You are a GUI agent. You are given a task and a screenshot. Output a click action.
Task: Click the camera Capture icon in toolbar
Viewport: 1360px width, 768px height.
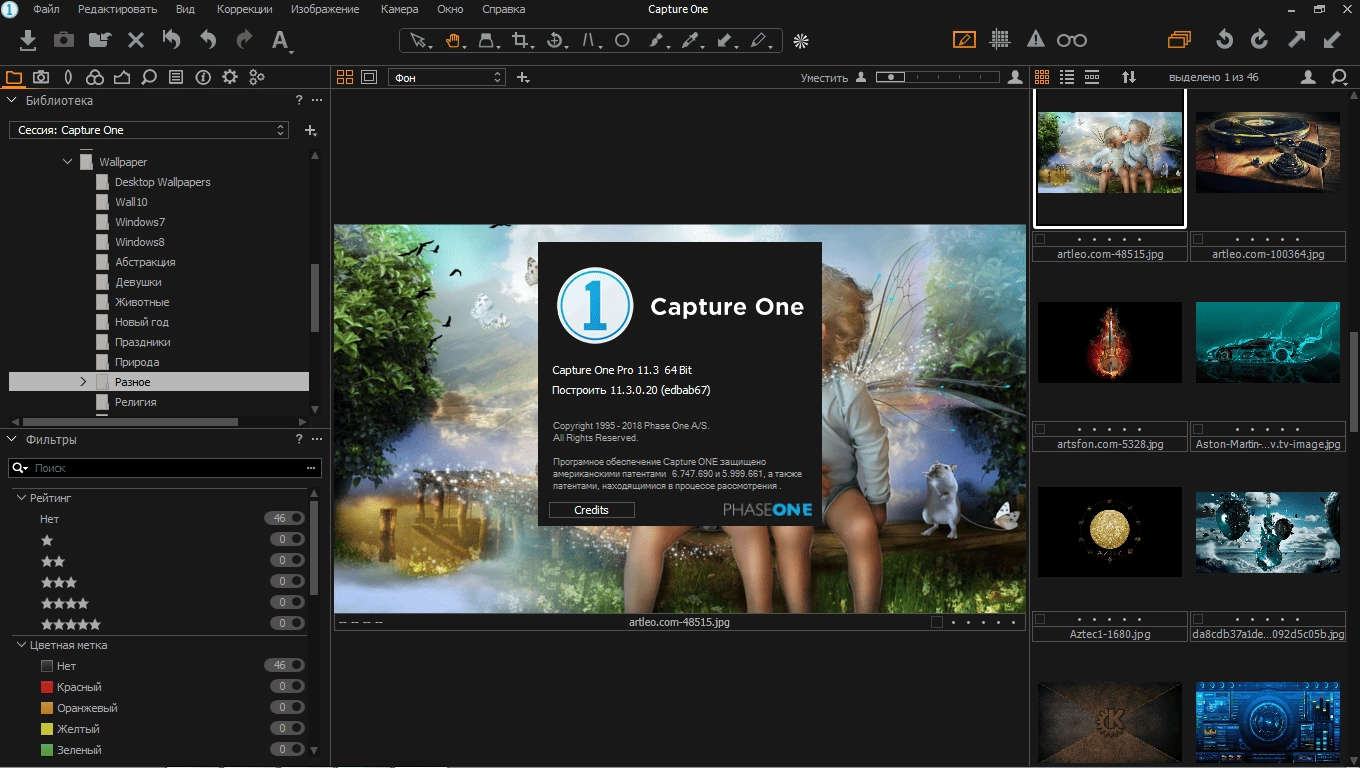(x=64, y=40)
